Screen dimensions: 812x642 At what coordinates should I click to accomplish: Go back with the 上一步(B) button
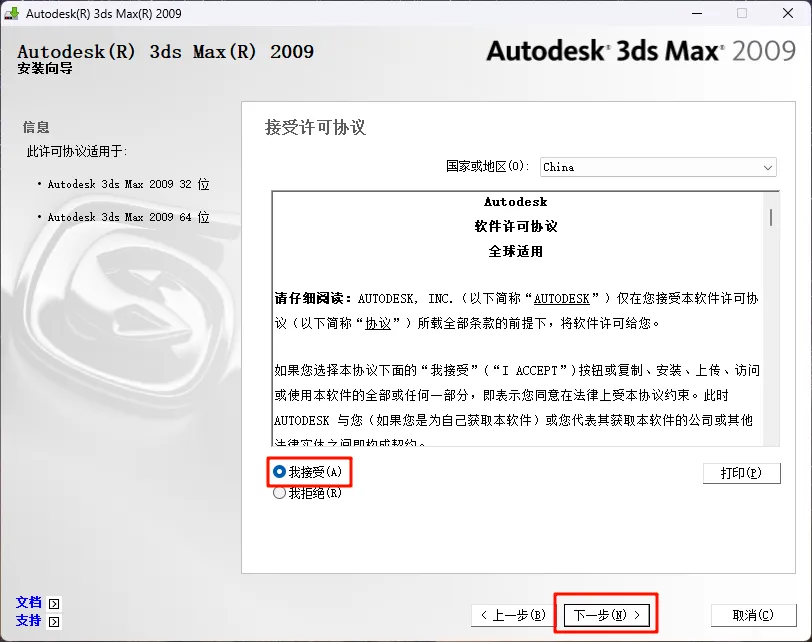pyautogui.click(x=513, y=615)
